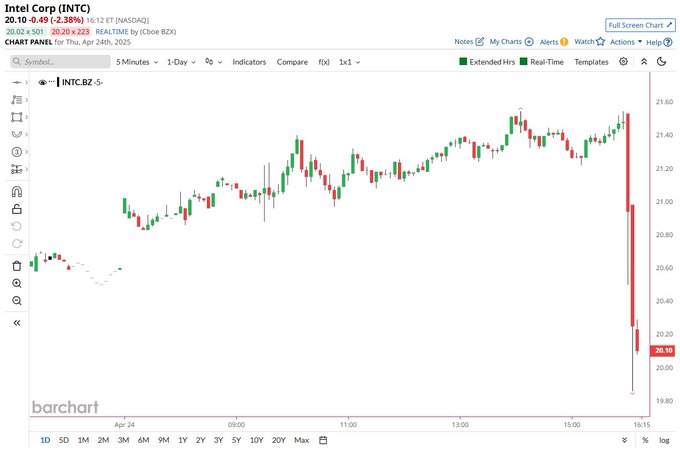The width and height of the screenshot is (680, 452).
Task: Expand the rectangle tool submenu arrow
Action: 26,117
